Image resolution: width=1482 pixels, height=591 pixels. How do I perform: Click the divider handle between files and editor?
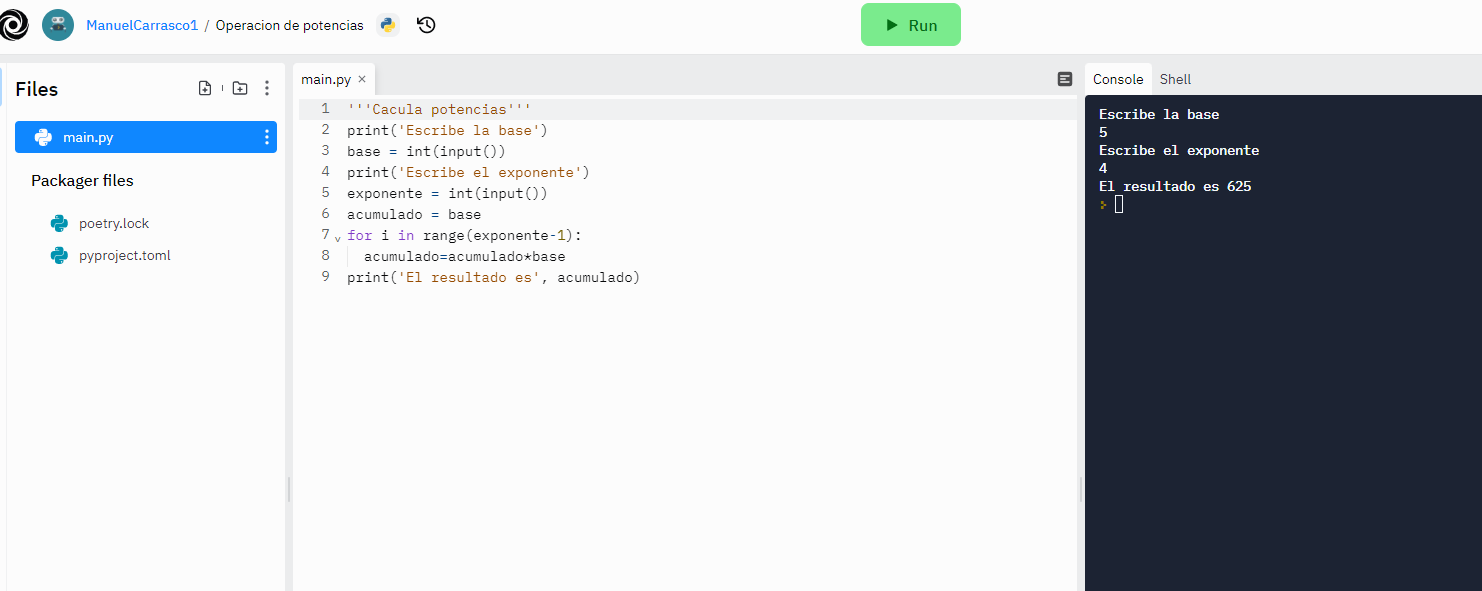[x=289, y=489]
